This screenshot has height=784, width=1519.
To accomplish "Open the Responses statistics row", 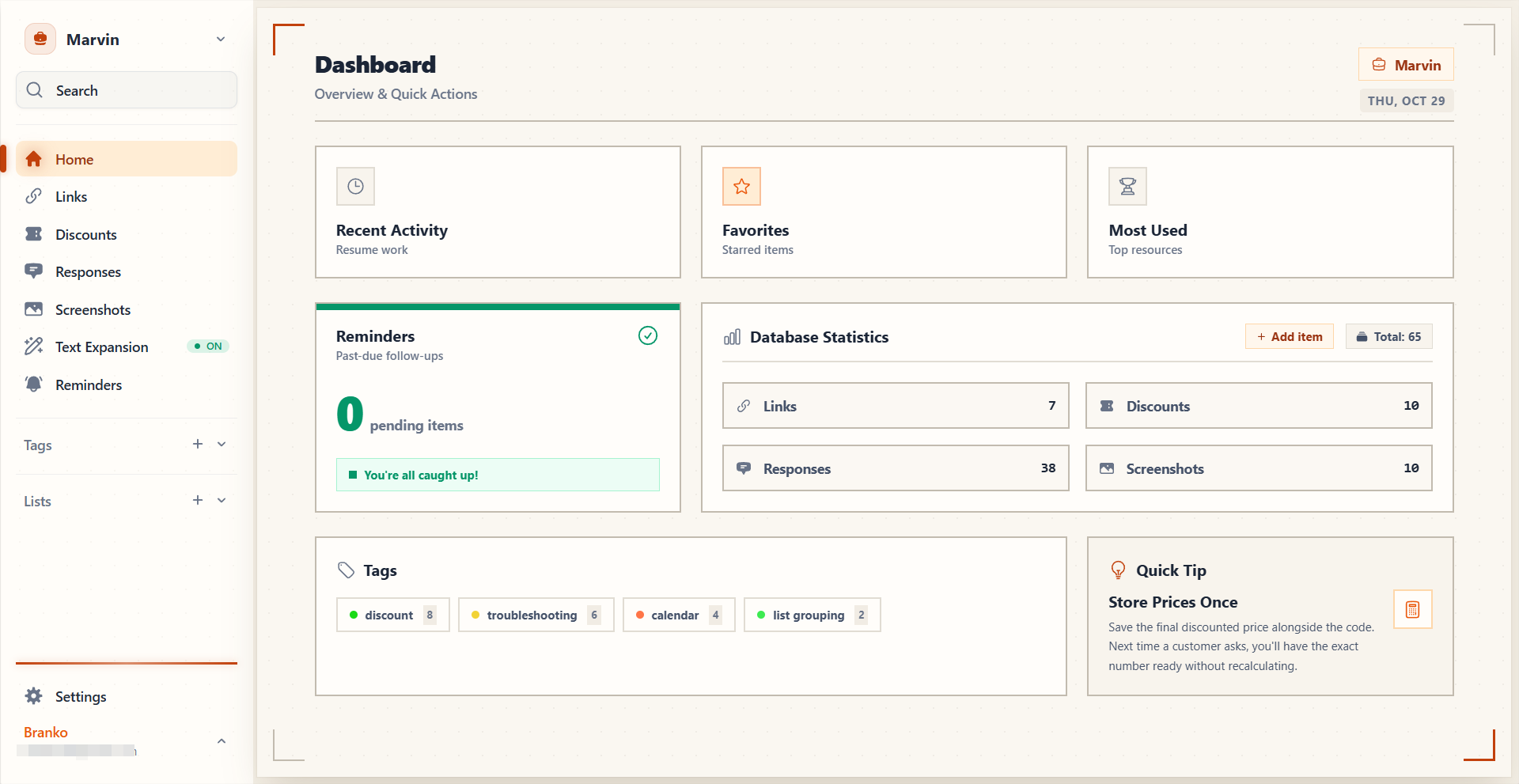I will pyautogui.click(x=896, y=468).
